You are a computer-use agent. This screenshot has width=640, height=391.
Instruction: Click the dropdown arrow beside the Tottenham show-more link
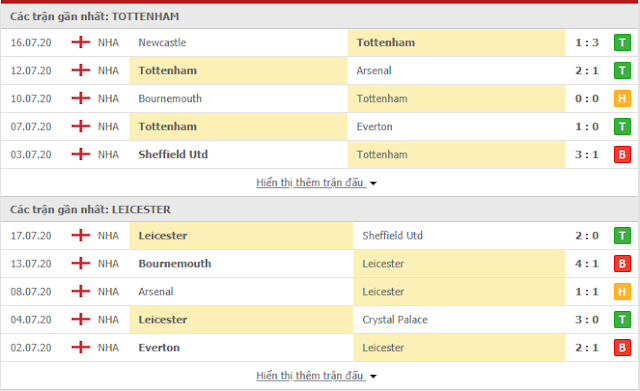pos(373,184)
